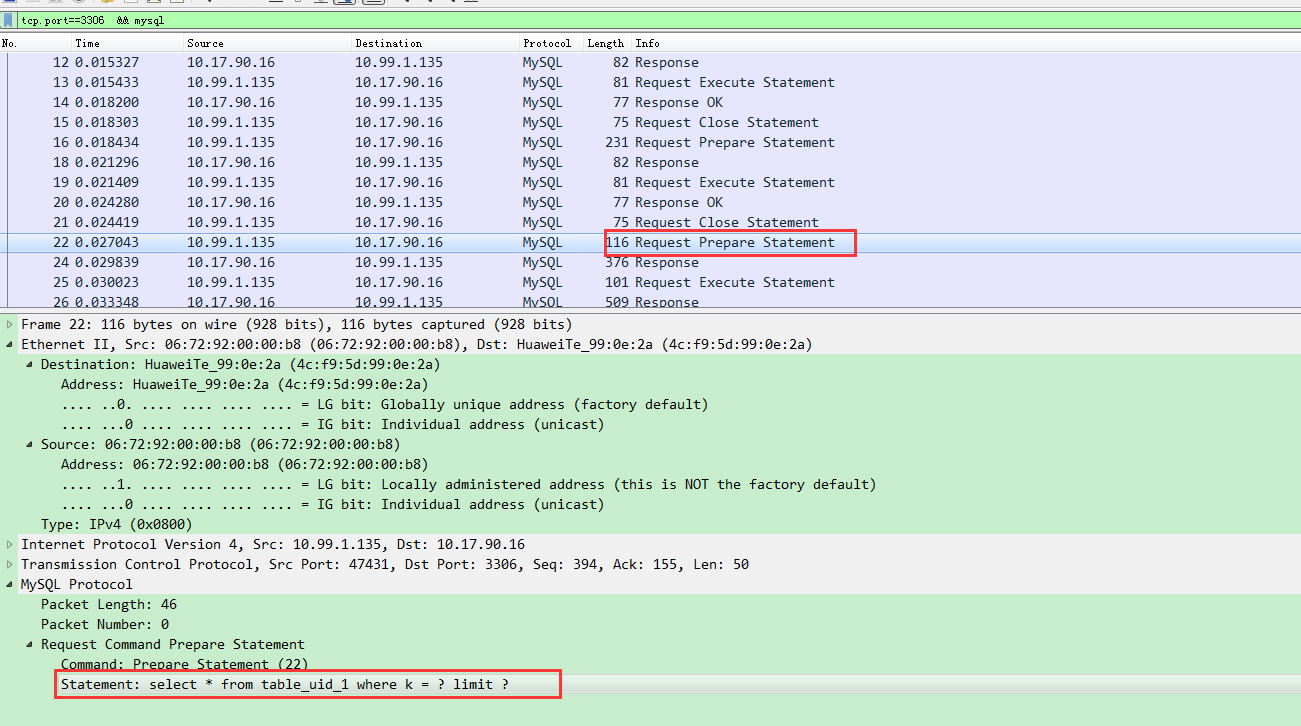Select packet 18 at time 0.021296
Image resolution: width=1301 pixels, height=726 pixels.
click(650, 162)
